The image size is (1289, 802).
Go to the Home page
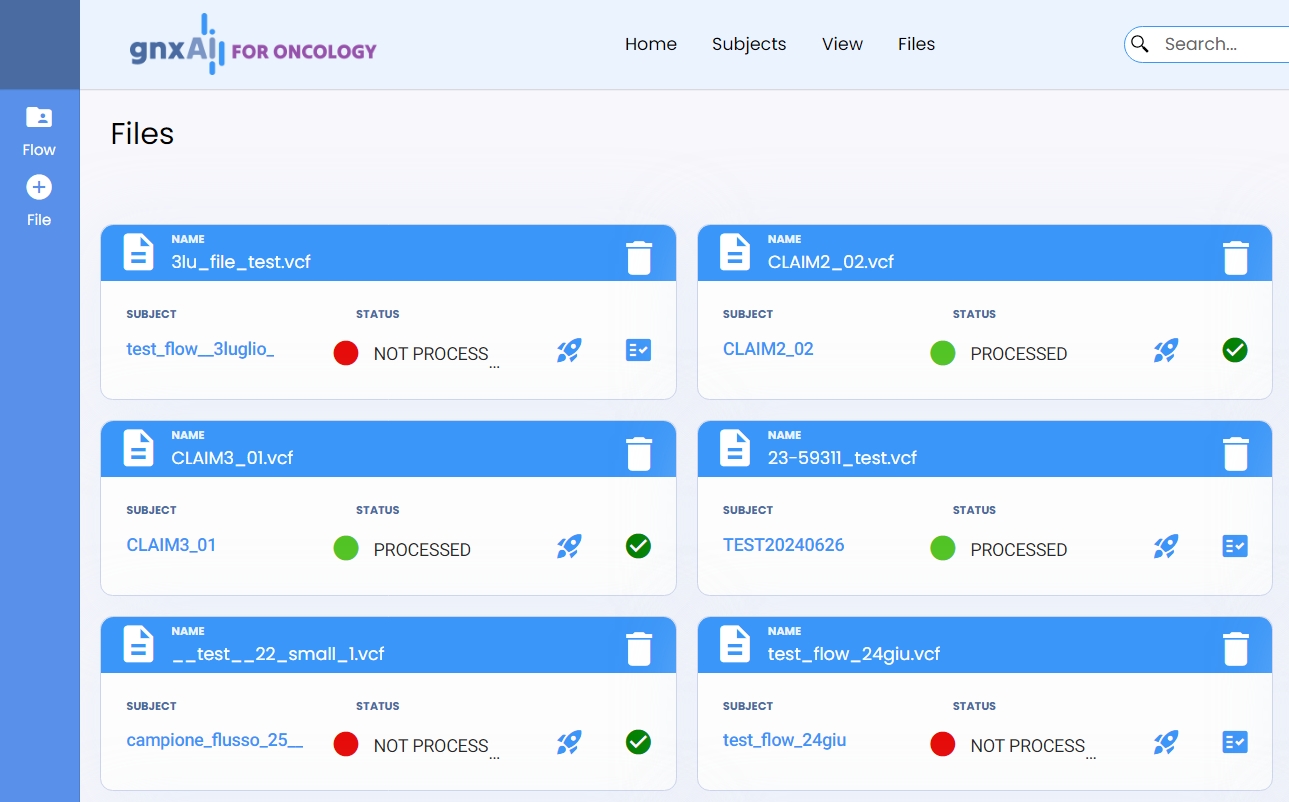pos(650,44)
